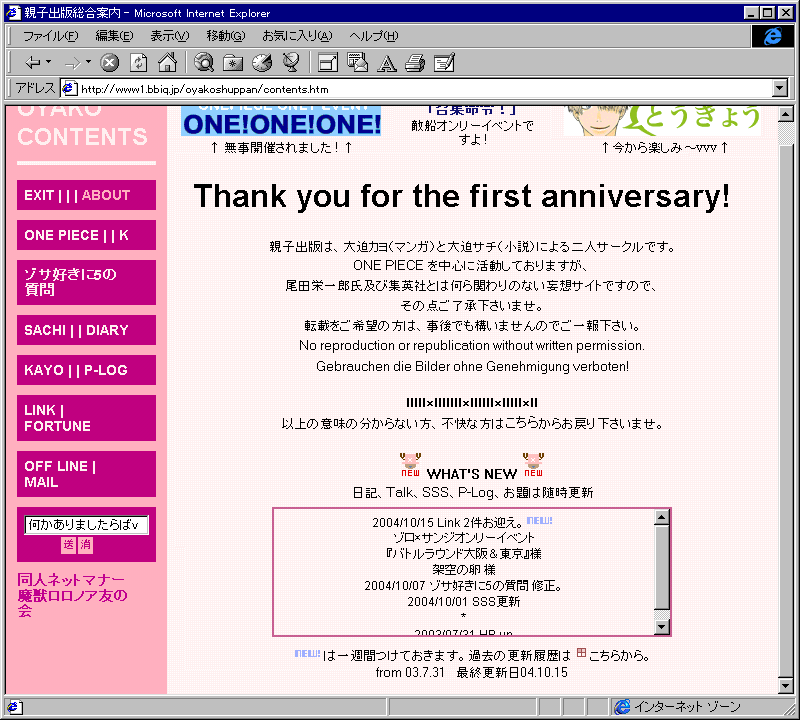Open the SACHI sidebar link
The height and width of the screenshot is (720, 800).
click(x=45, y=330)
